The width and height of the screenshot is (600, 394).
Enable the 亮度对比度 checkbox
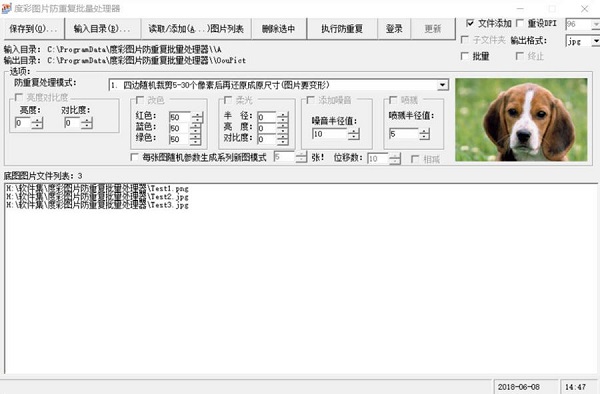18,97
